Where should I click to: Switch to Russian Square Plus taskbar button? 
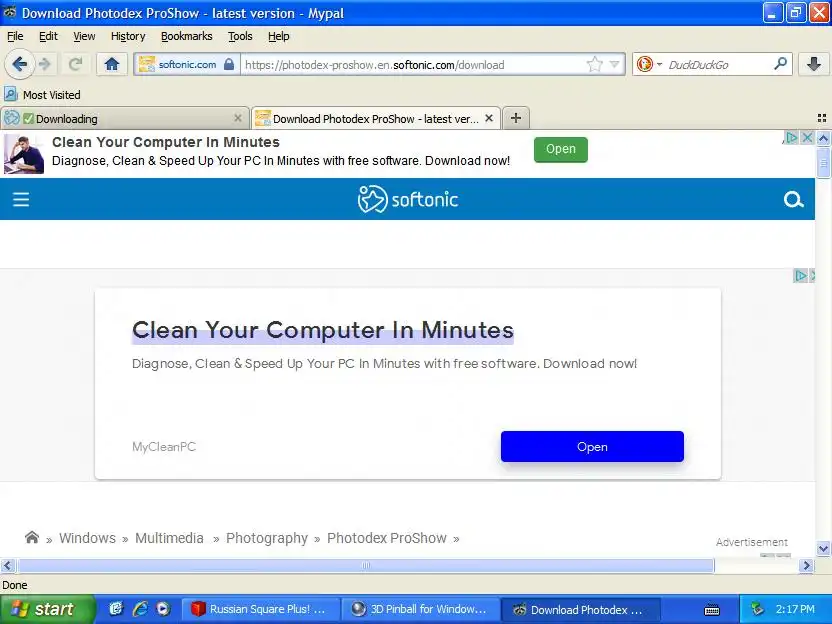pos(261,609)
